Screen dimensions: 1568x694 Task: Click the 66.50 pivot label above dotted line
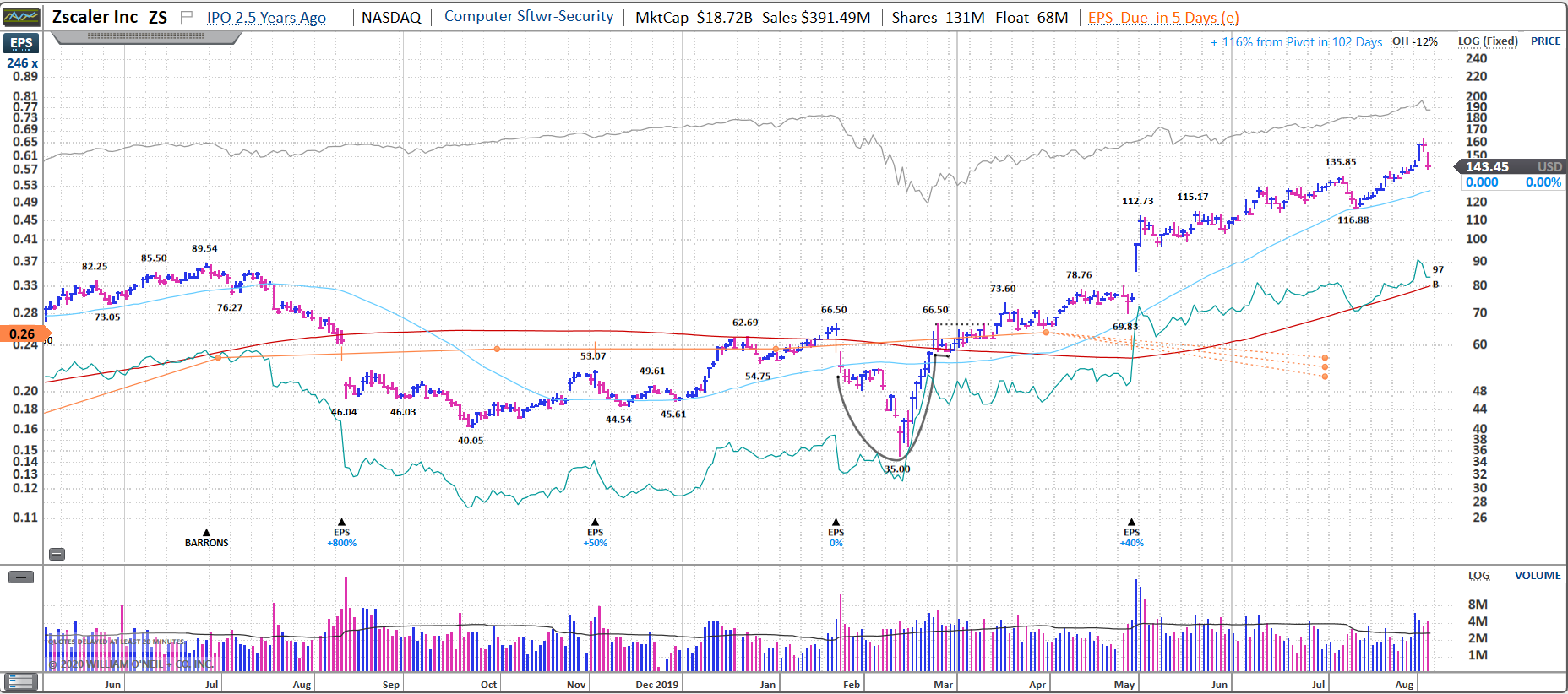(x=935, y=310)
